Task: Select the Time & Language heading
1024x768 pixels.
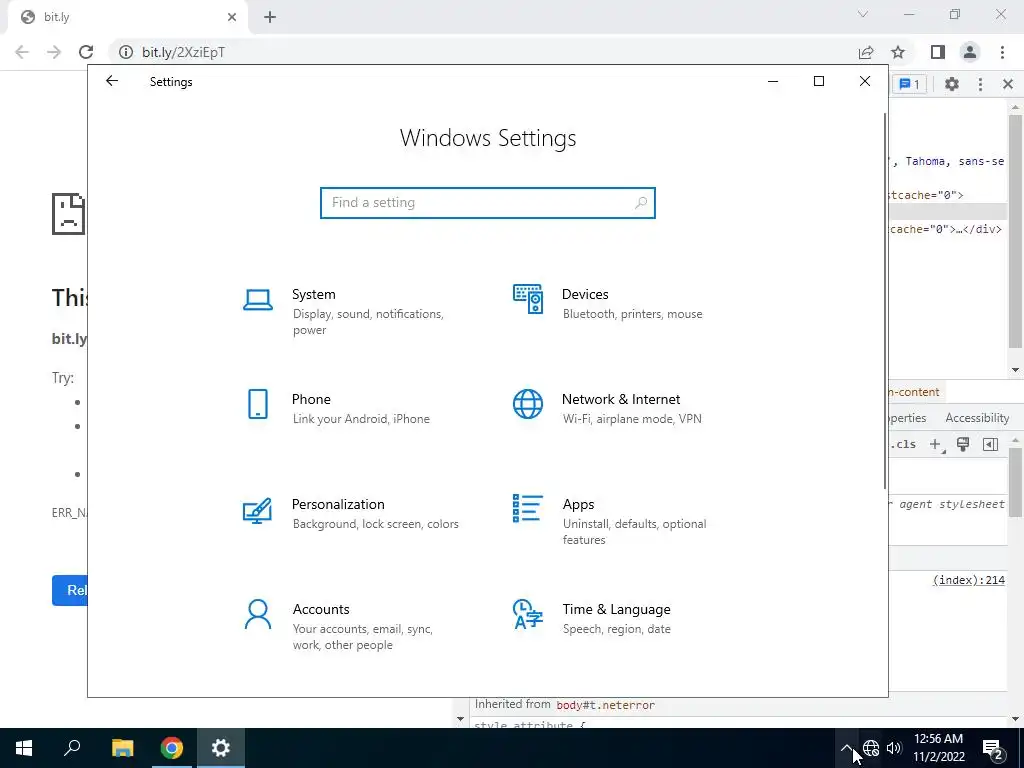Action: [616, 609]
